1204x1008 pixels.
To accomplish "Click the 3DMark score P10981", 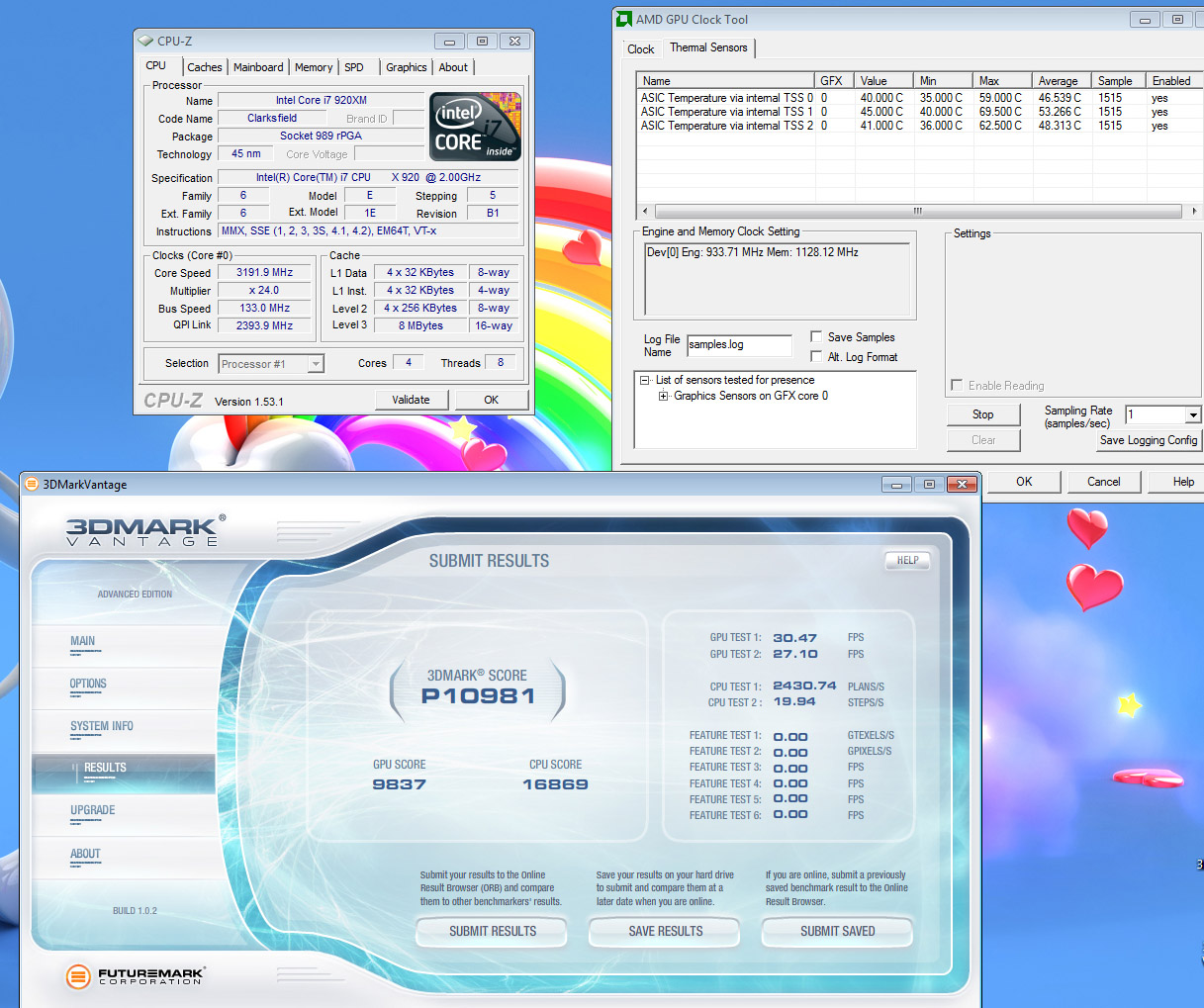I will coord(478,696).
